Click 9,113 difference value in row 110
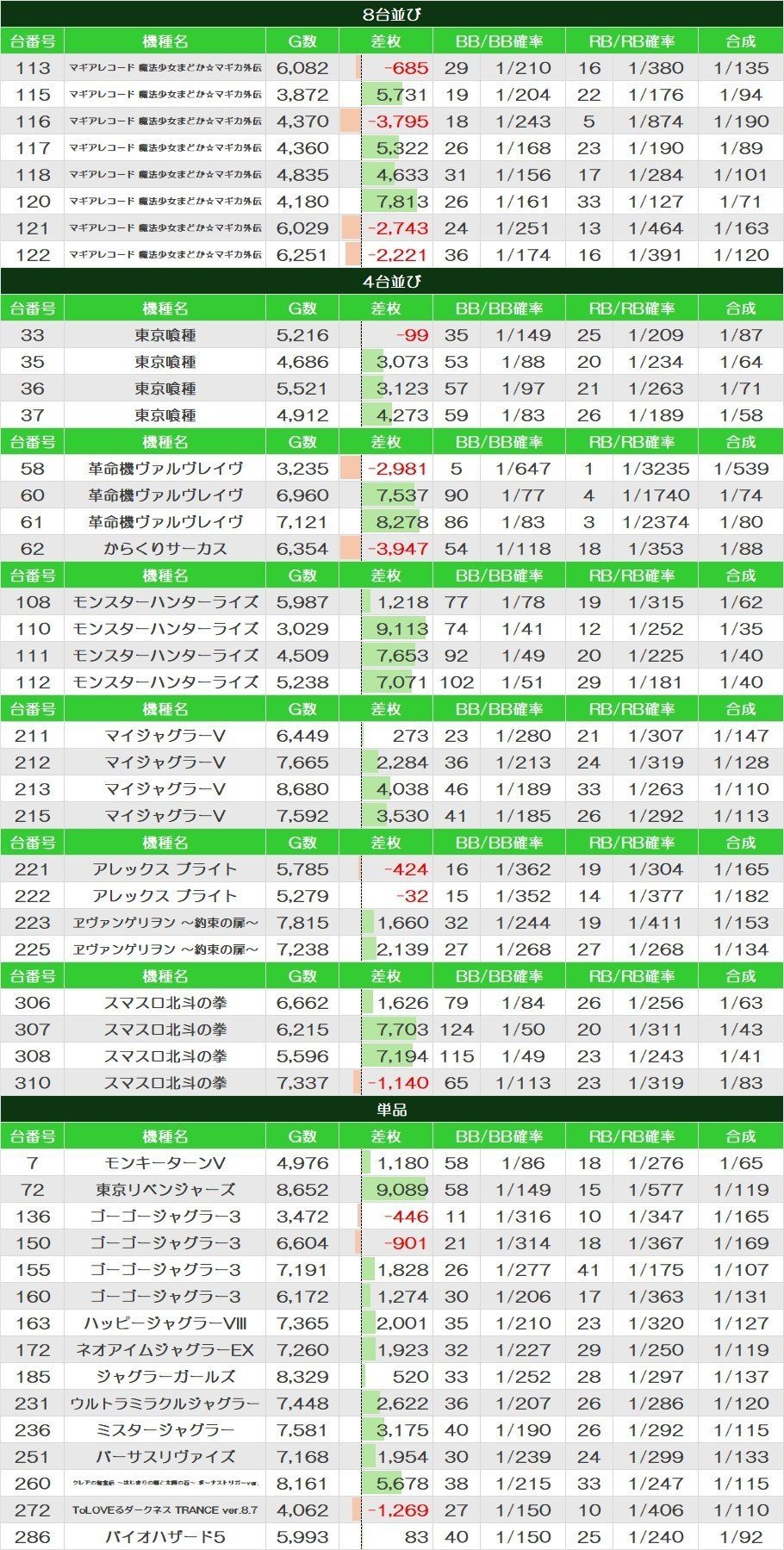 pos(402,629)
